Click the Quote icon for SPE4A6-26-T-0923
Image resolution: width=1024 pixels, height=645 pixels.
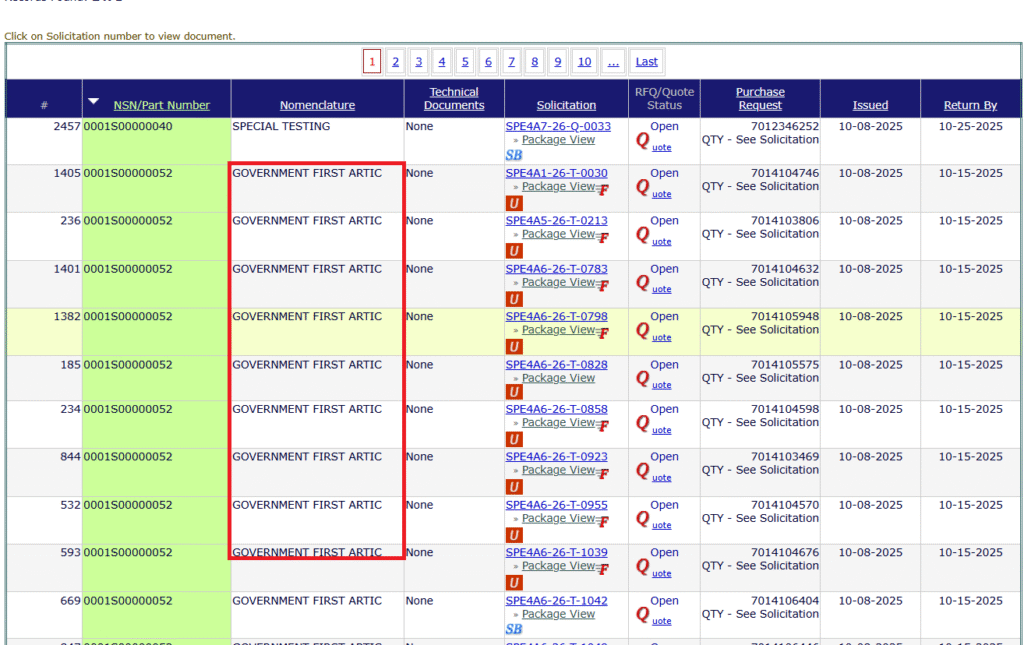tap(643, 472)
